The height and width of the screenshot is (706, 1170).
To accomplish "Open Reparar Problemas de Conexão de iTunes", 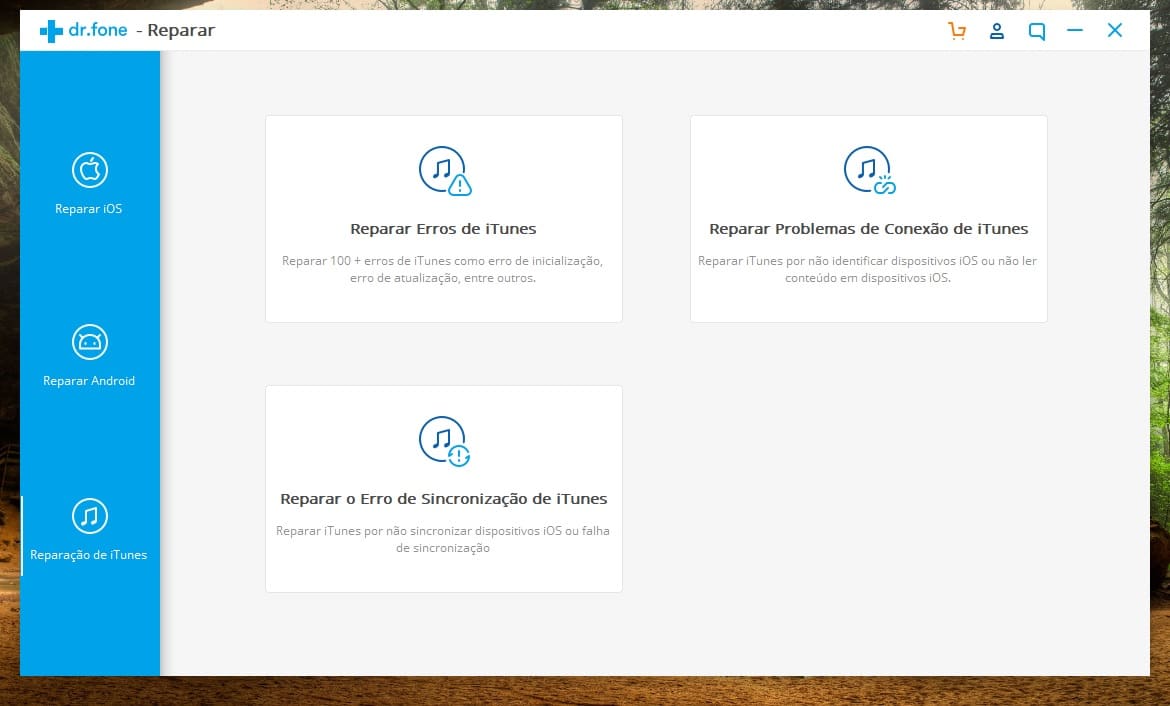I will 869,229.
